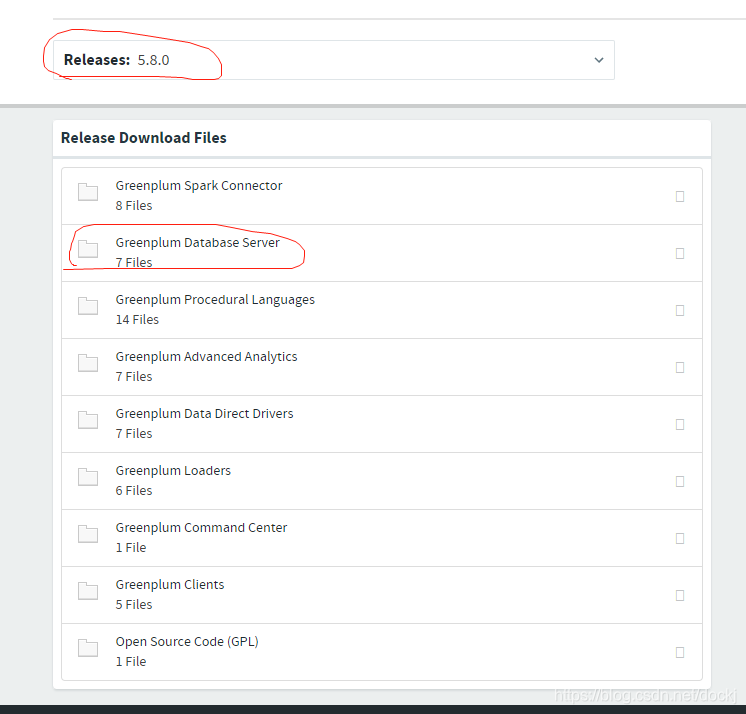Click the Greenplum Spark Connector folder icon
The image size is (746, 714).
[x=88, y=192]
